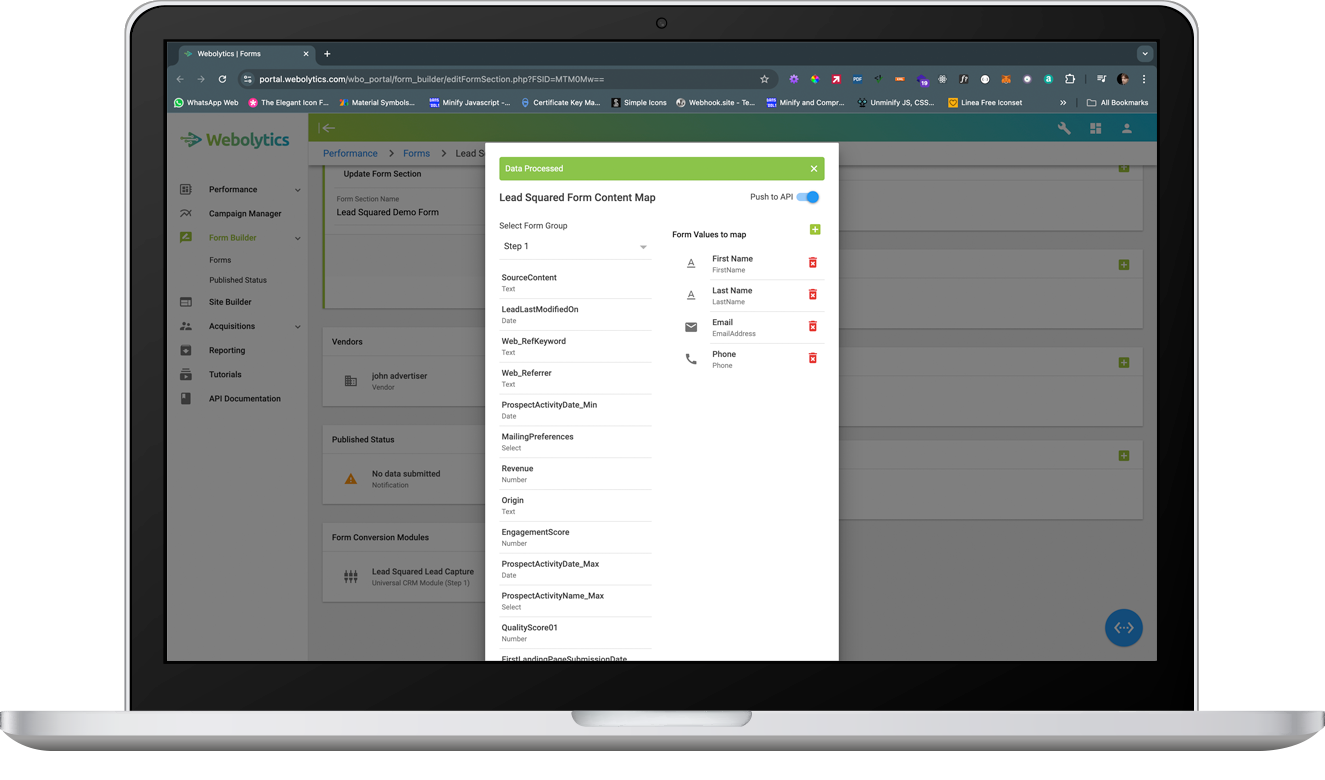Delete the Phone mapped field

(812, 358)
